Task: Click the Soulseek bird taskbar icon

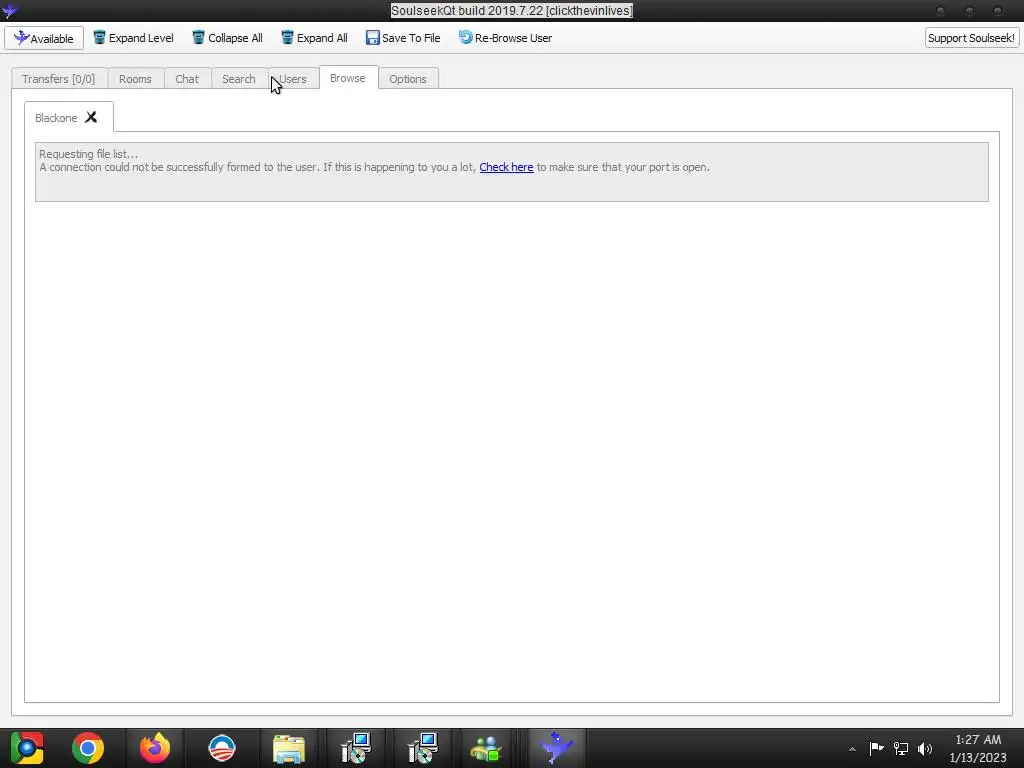Action: (556, 748)
